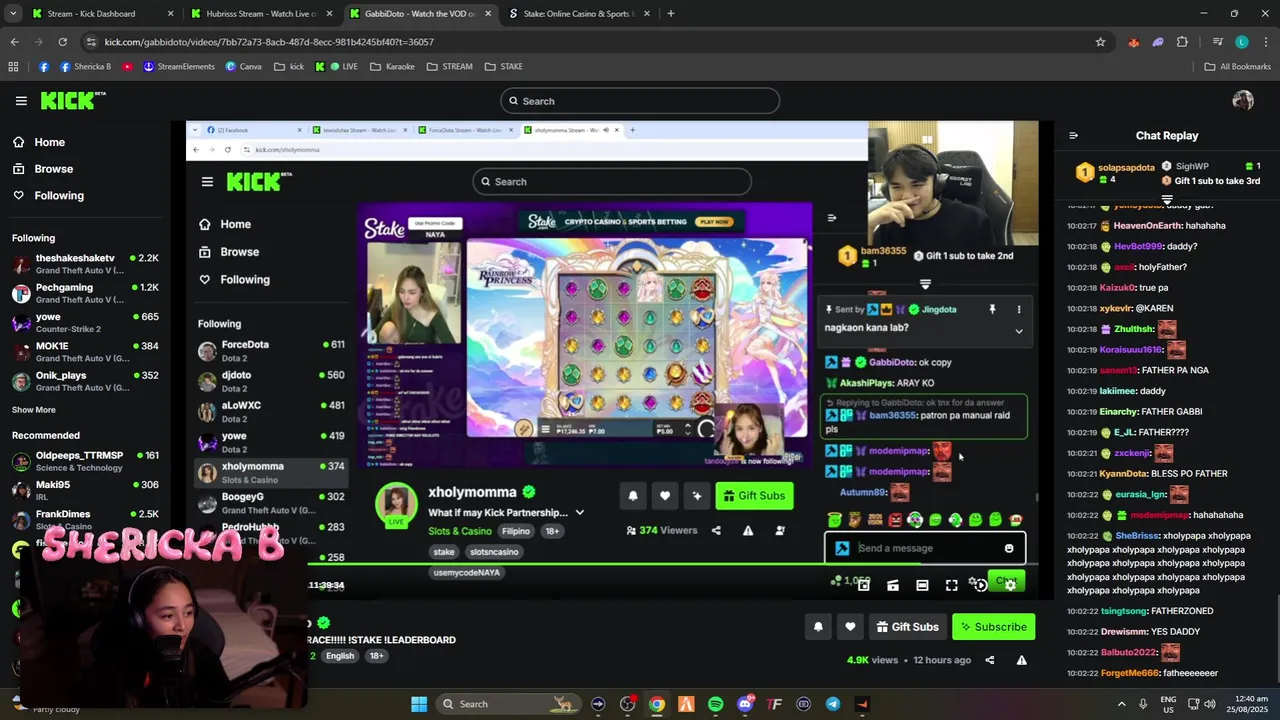Open system tray ENG language selector
This screenshot has width=1280, height=720.
(x=1168, y=704)
